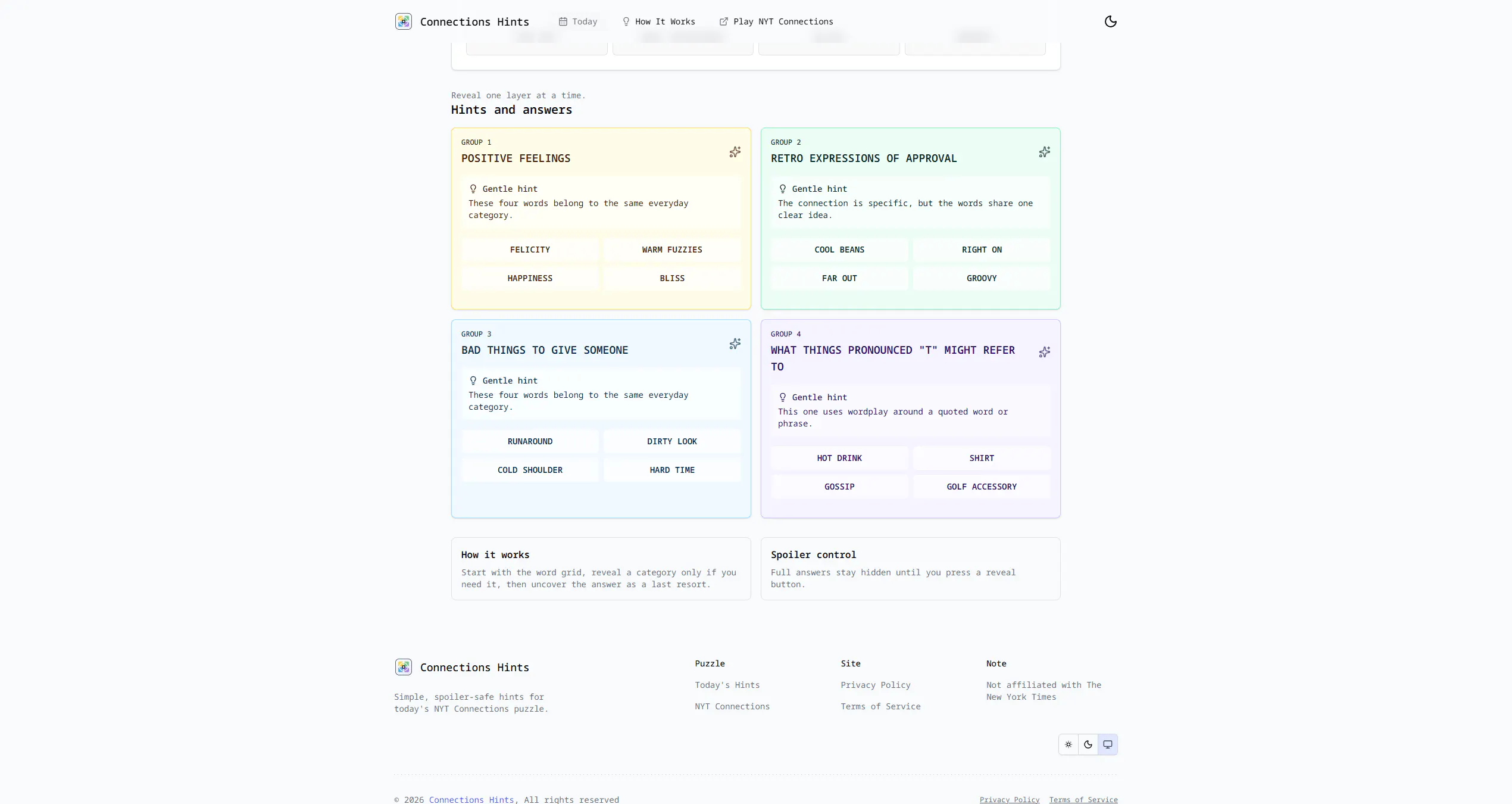This screenshot has width=1512, height=804.
Task: Click the HOT DRINK word tile
Action: [x=839, y=458]
